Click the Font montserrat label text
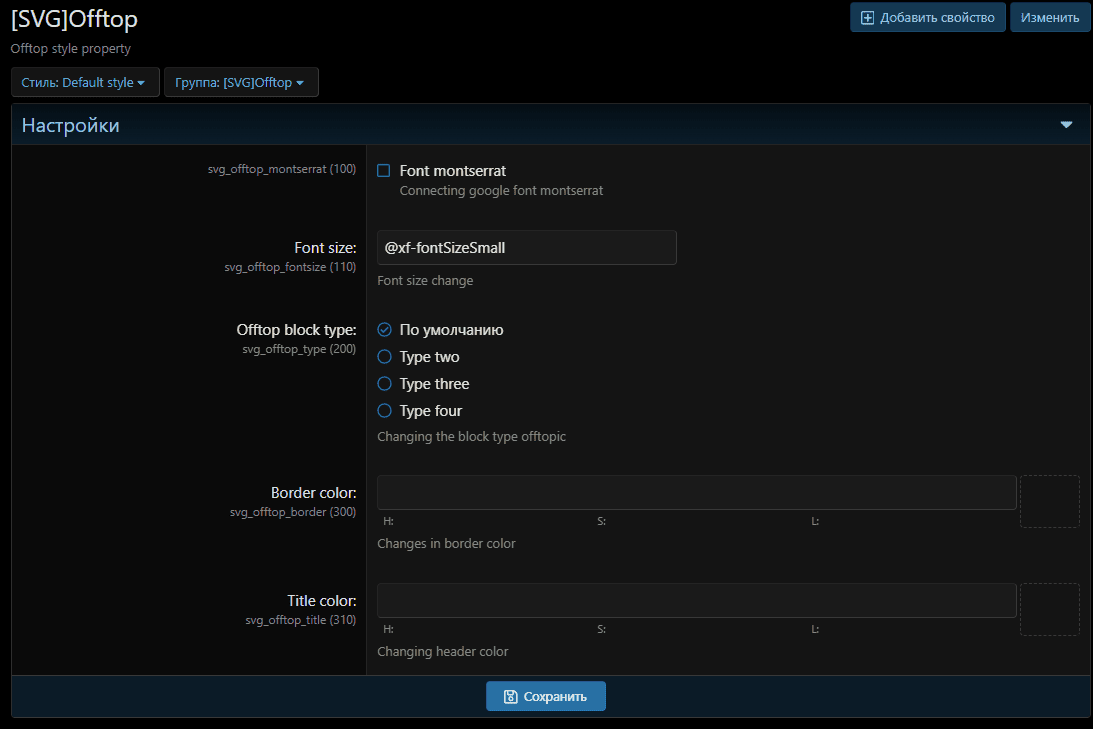1093x729 pixels. 452,171
